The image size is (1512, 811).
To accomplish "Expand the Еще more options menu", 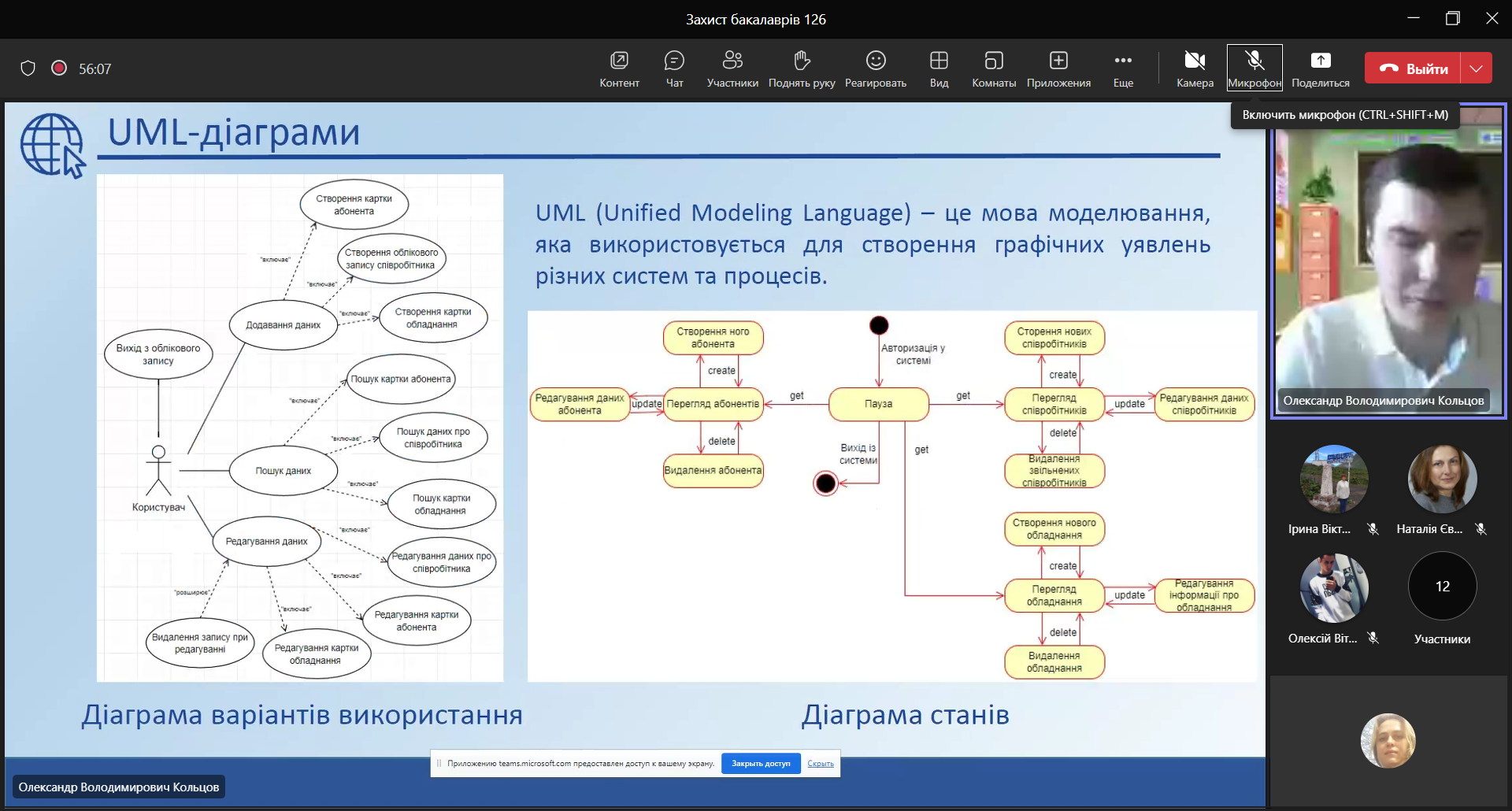I will tap(1123, 69).
